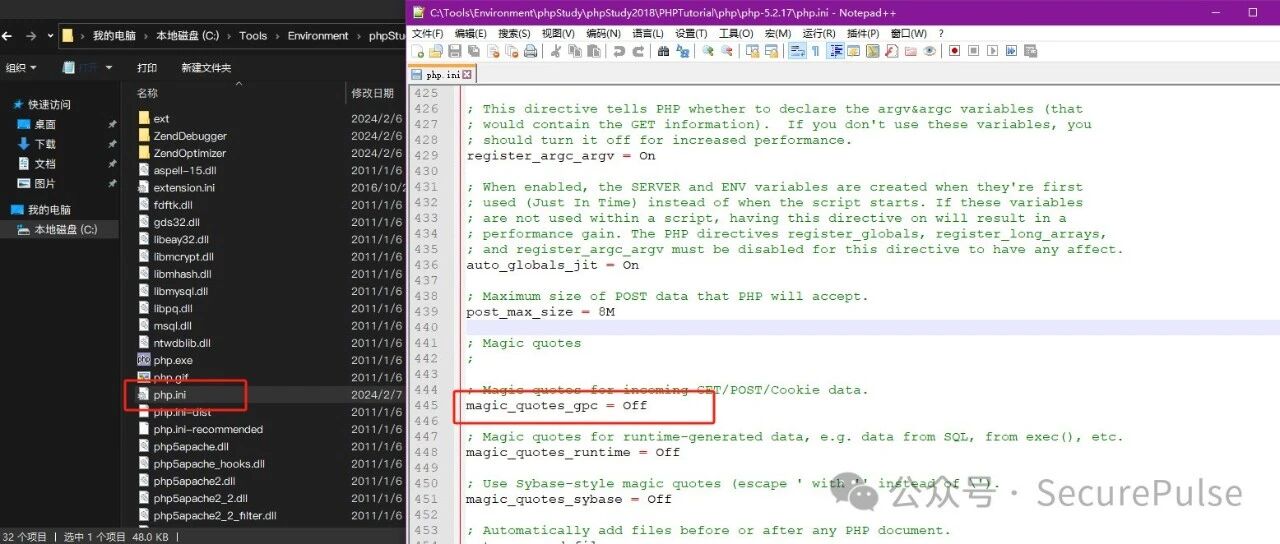Click the Cut scissors icon
The width and height of the screenshot is (1280, 544).
coord(555,51)
